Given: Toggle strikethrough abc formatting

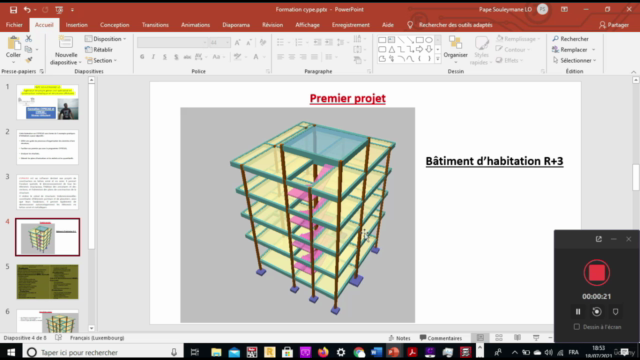Looking at the screenshot, I should point(187,57).
